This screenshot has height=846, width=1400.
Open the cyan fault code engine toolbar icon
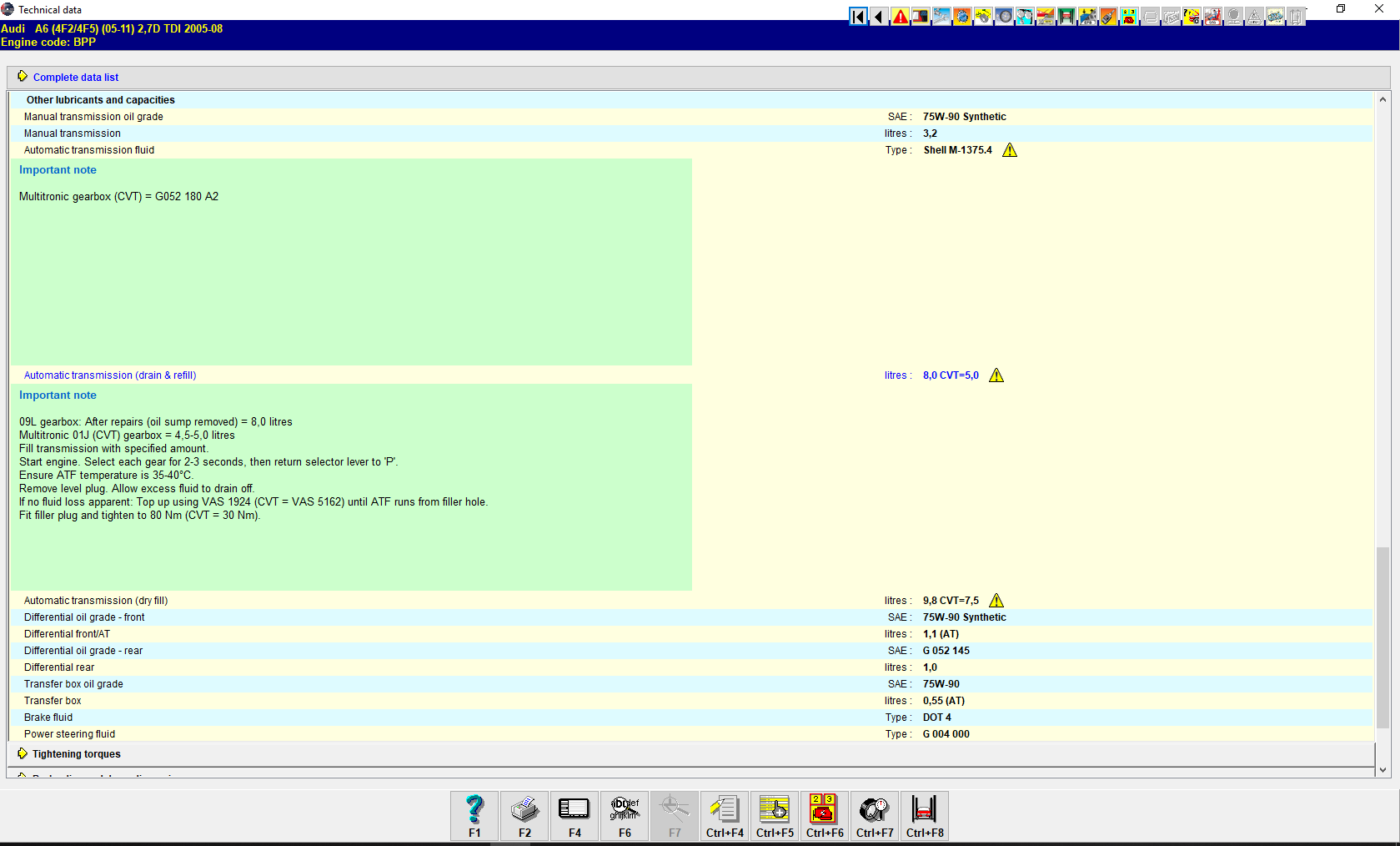(x=1129, y=17)
